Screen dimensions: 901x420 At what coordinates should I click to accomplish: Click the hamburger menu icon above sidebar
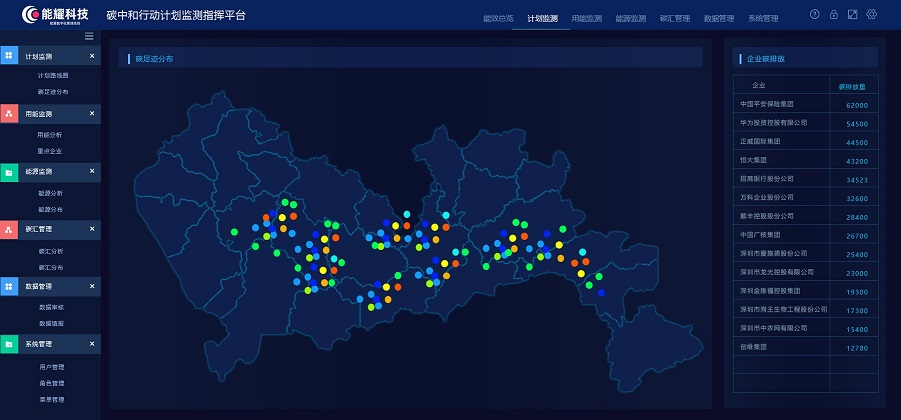pos(89,36)
